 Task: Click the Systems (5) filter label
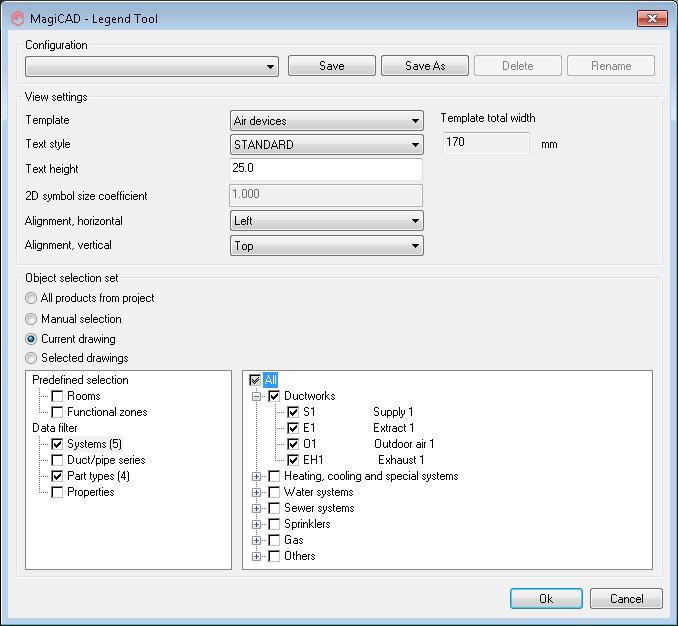click(94, 444)
